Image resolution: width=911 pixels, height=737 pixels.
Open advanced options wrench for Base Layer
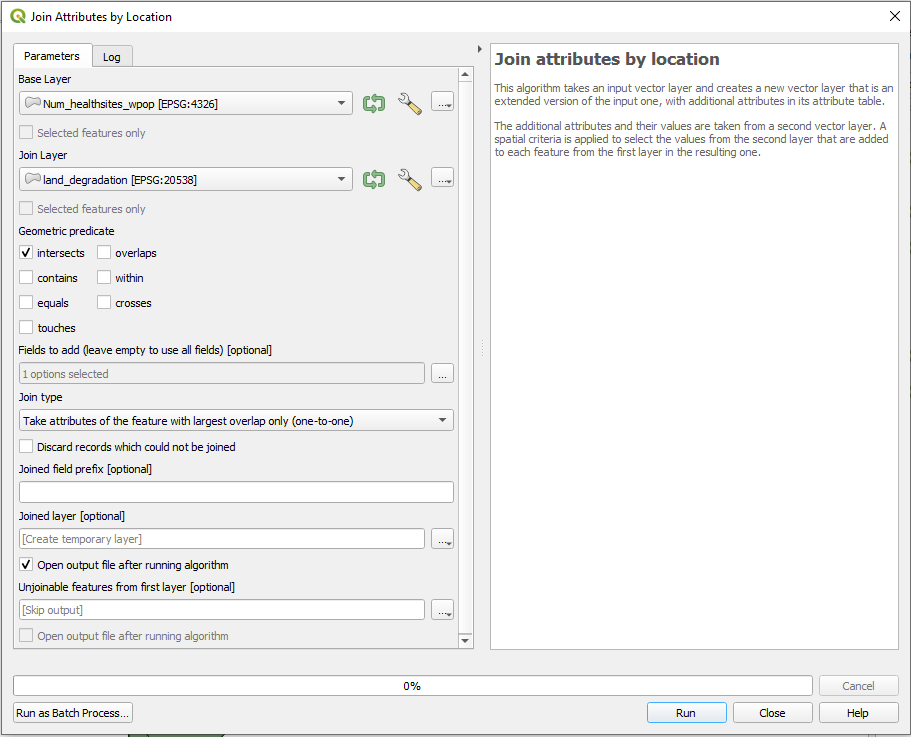(410, 103)
